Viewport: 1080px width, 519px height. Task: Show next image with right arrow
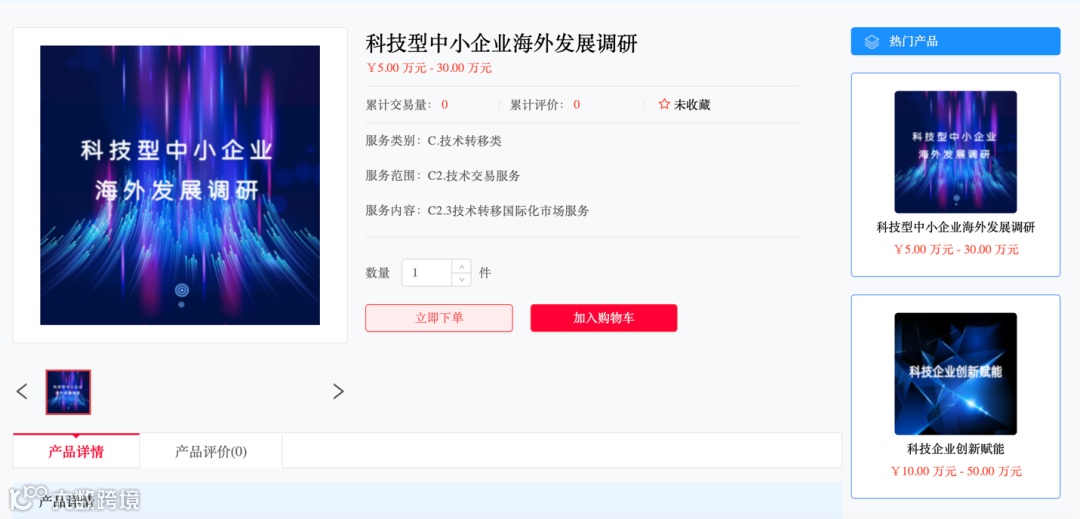pos(338,392)
